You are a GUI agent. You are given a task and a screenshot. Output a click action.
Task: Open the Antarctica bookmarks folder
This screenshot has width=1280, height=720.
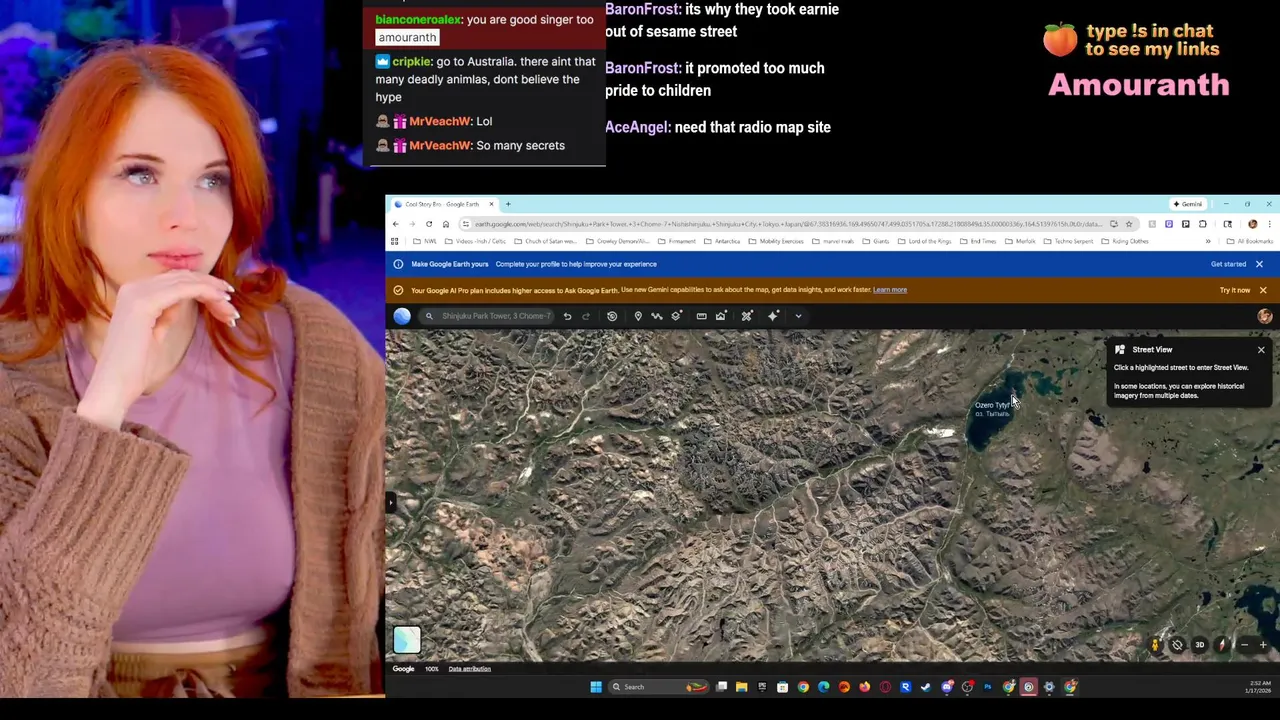(x=723, y=241)
